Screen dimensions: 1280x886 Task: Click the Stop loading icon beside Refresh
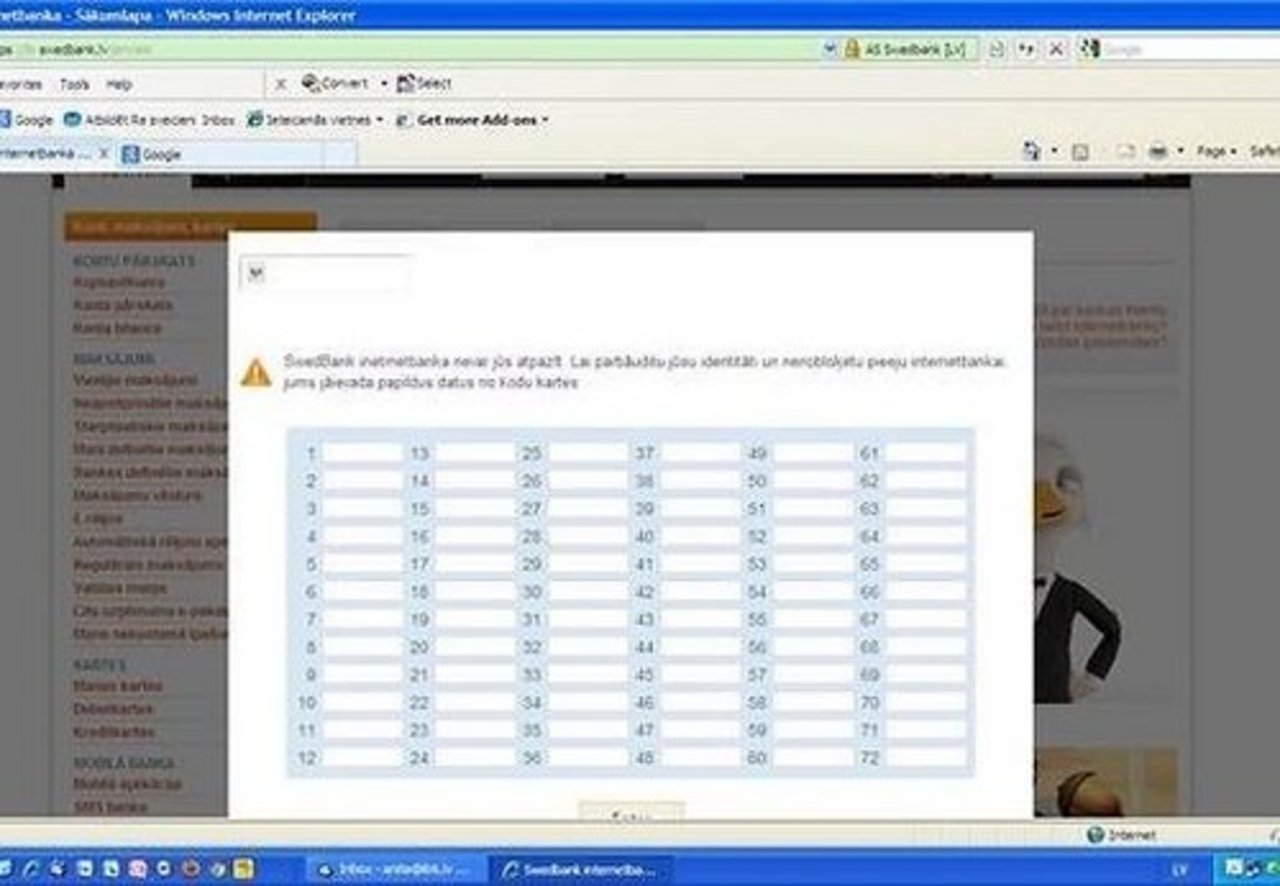click(1056, 49)
